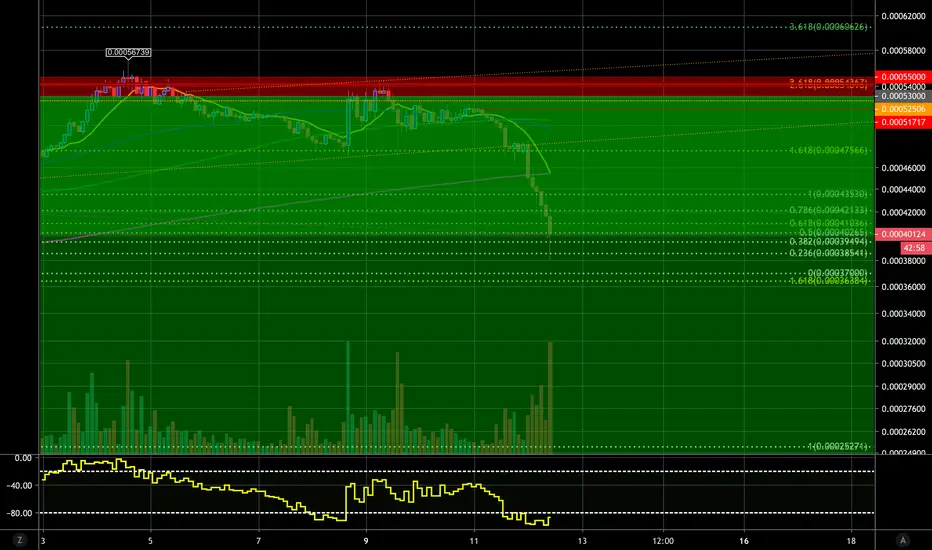Click the 0.00030500 axis price

tap(903, 363)
